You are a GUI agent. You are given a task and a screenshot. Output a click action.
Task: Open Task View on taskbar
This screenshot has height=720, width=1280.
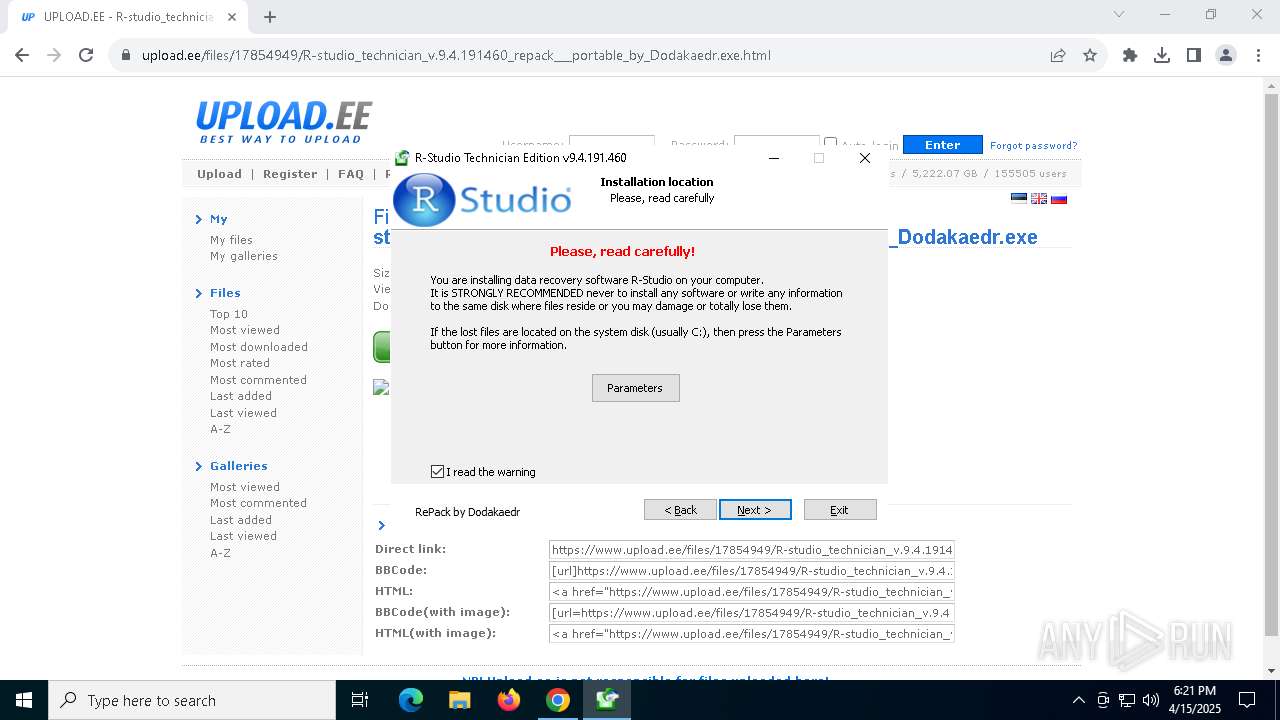pyautogui.click(x=360, y=700)
